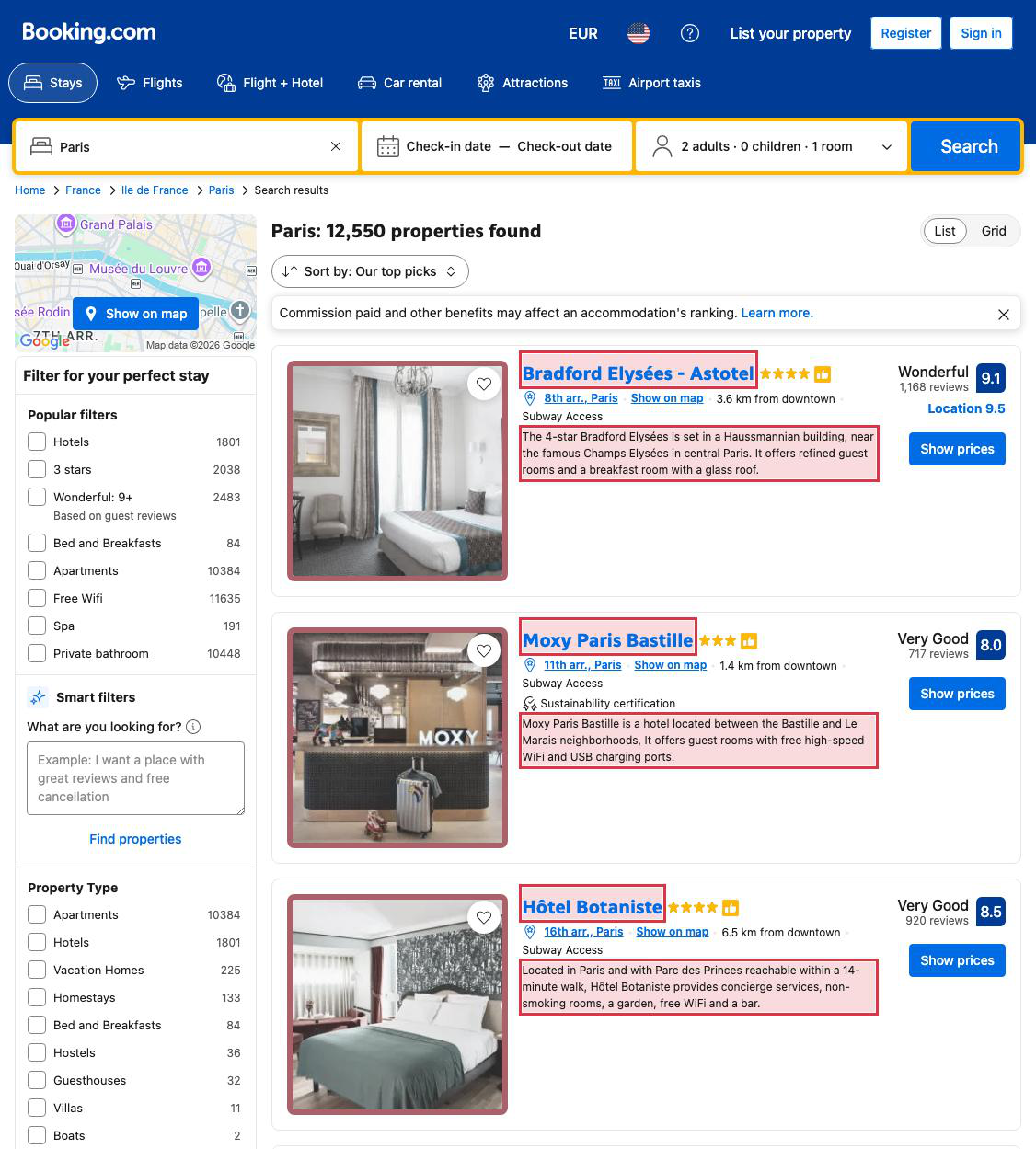Click Smart filters info icon
The height and width of the screenshot is (1149, 1036).
[193, 727]
